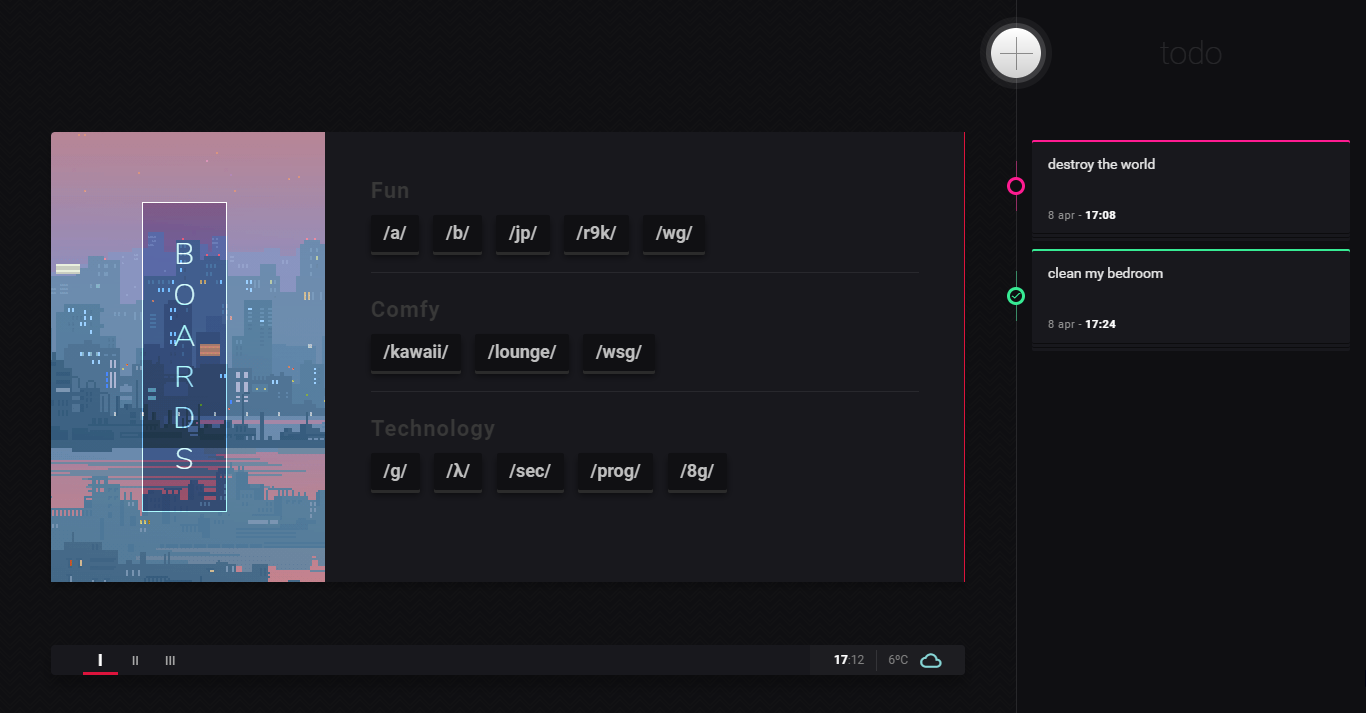Screen dimensions: 1366x713
Task: Open the /a/ board link
Action: pyautogui.click(x=395, y=234)
